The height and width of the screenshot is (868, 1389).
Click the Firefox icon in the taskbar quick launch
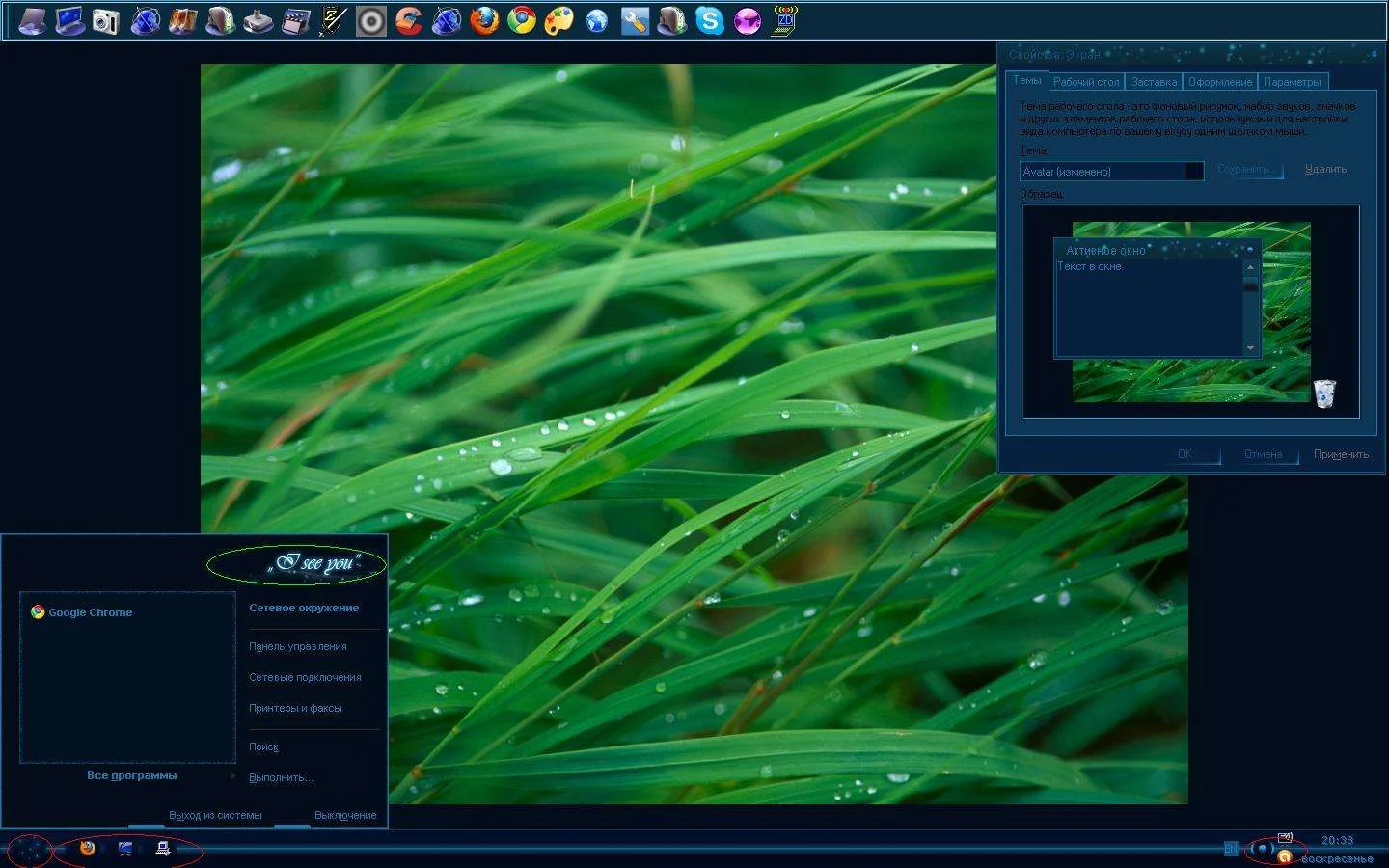pos(88,849)
